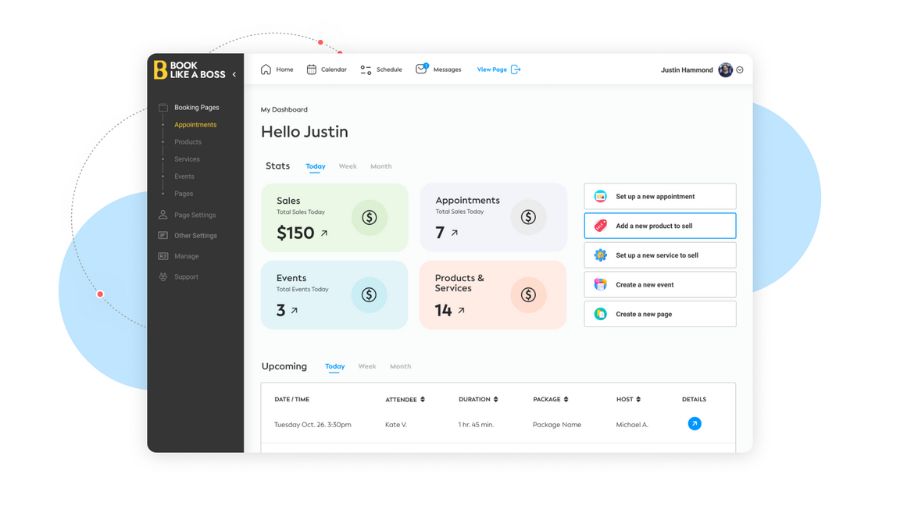Click the Booking Pages folder icon
The height and width of the screenshot is (506, 900).
[163, 107]
